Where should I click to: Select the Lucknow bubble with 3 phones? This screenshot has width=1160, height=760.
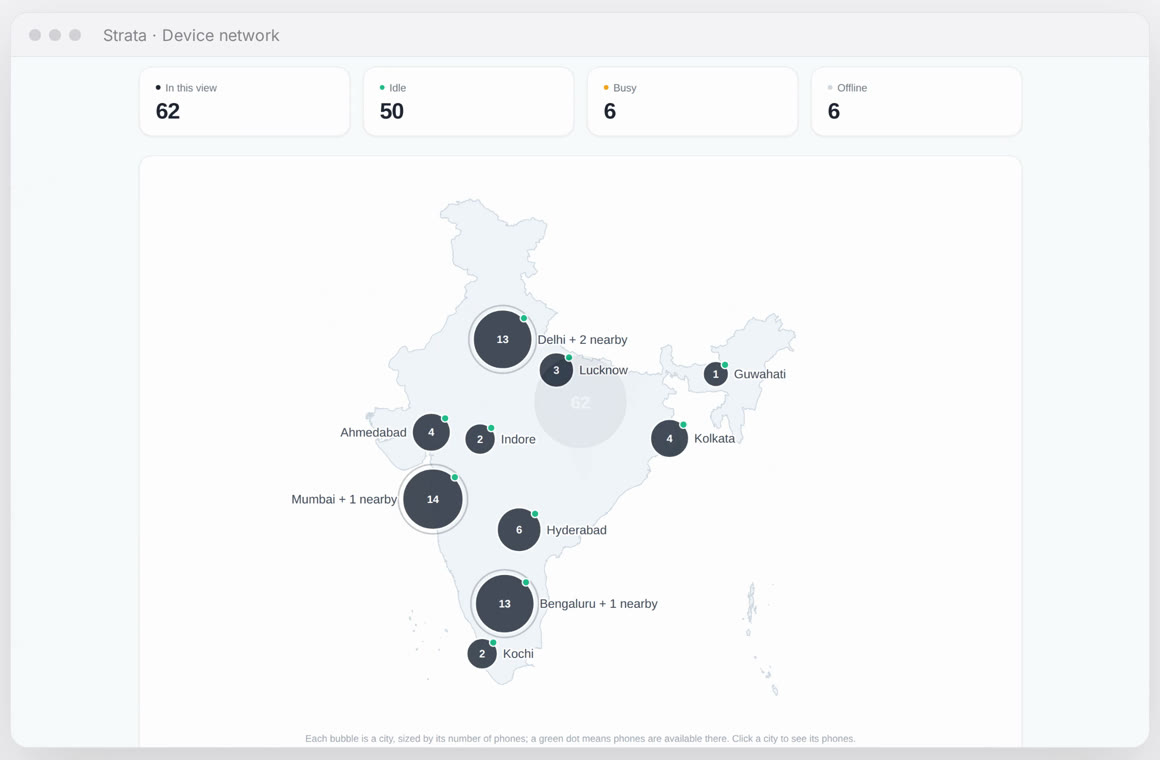point(556,370)
